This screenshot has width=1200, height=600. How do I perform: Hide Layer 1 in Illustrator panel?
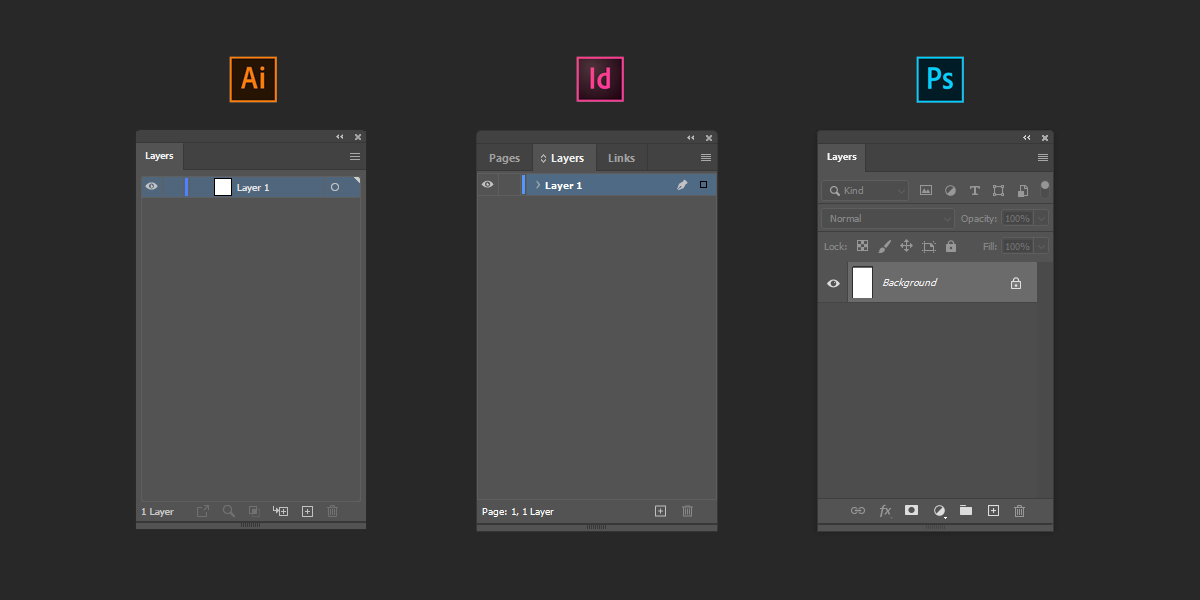152,187
